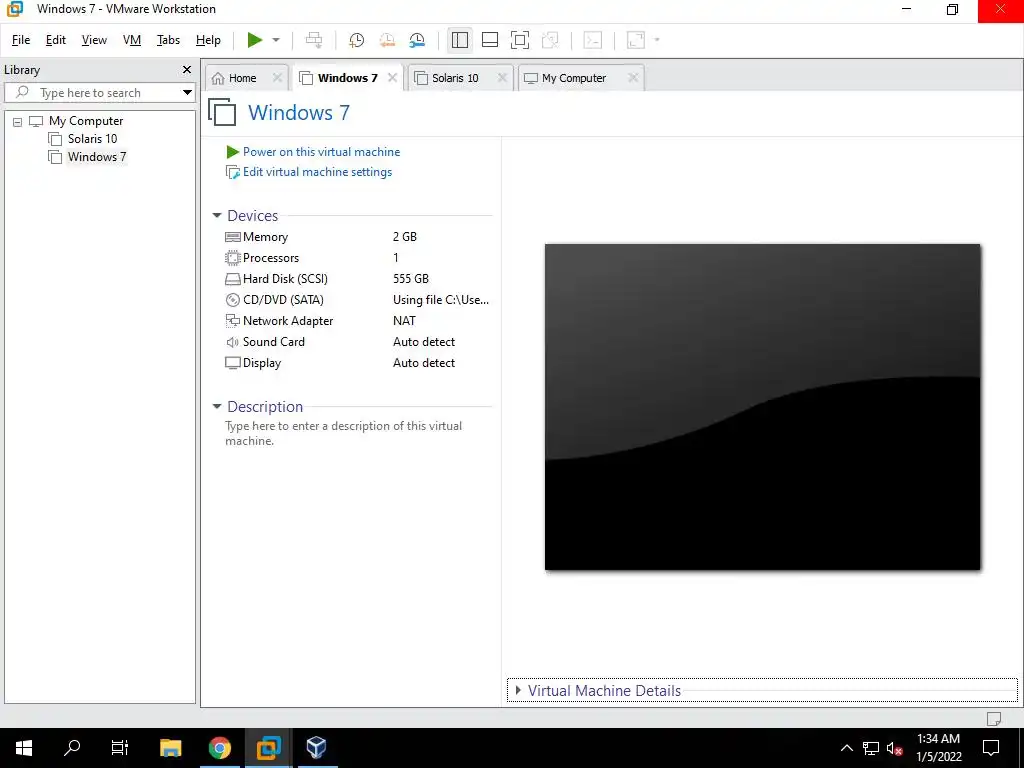
Task: Click the Sound Card device row
Action: (358, 342)
